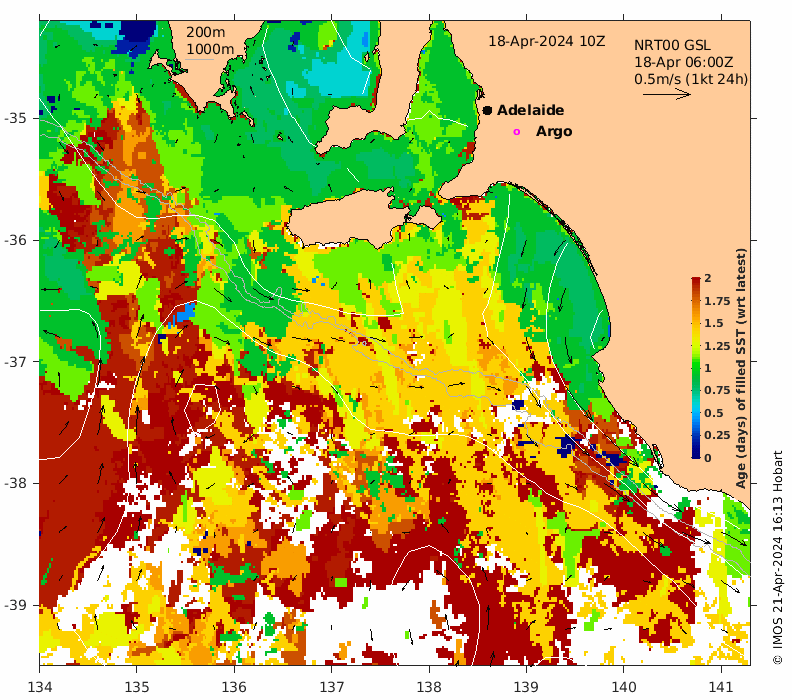
Task: Click colorbar tick label '0.25'
Action: click(717, 435)
